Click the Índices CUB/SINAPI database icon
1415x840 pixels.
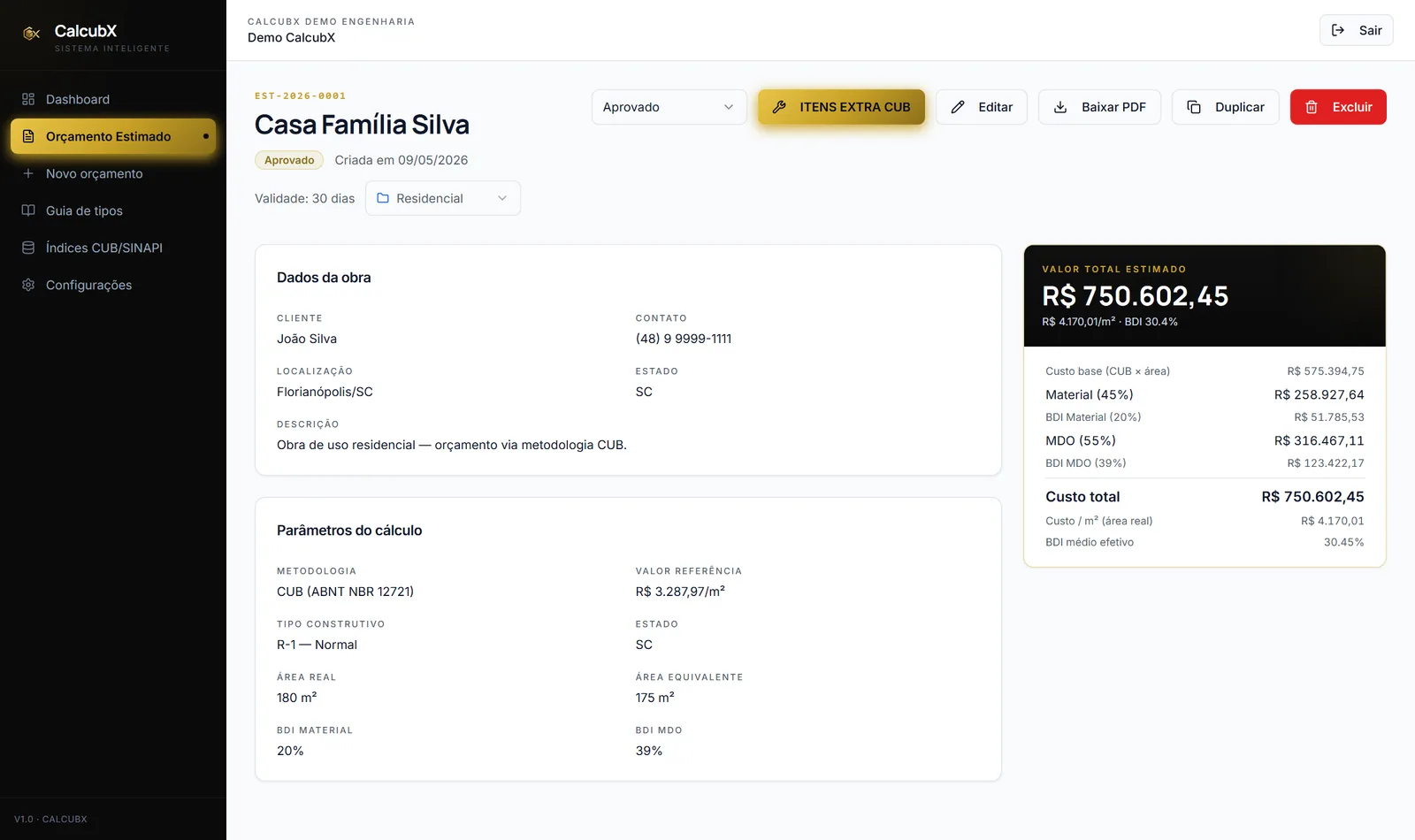pos(28,248)
